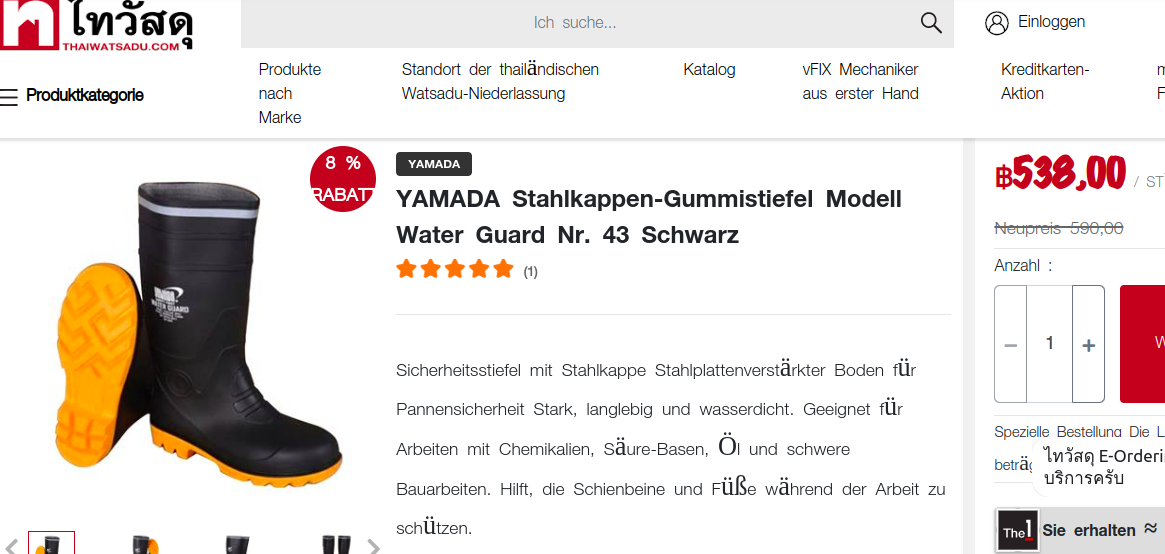Show previous thumbnails with left arrow
1165x554 pixels.
point(12,546)
